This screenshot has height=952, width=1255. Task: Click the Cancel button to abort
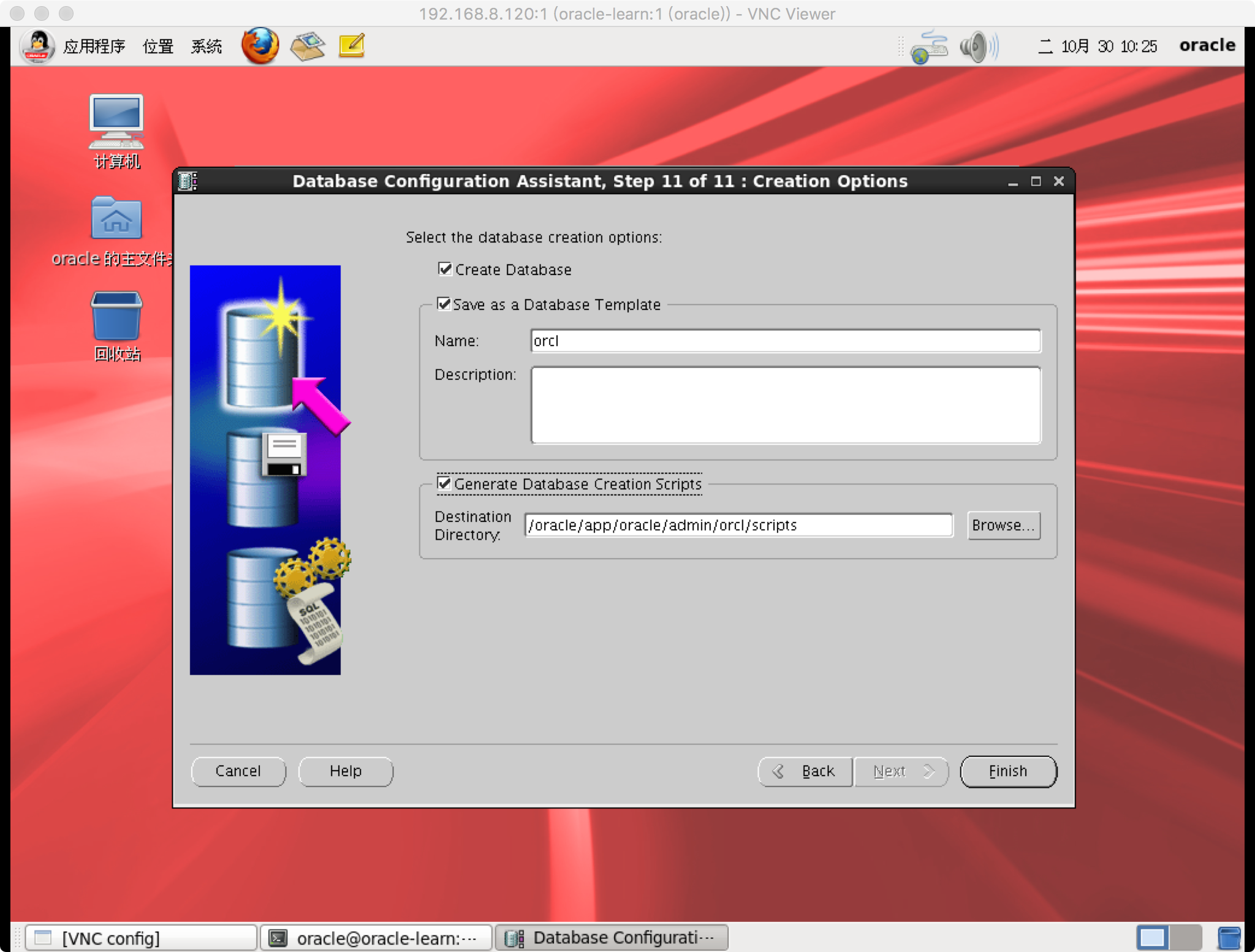[239, 770]
